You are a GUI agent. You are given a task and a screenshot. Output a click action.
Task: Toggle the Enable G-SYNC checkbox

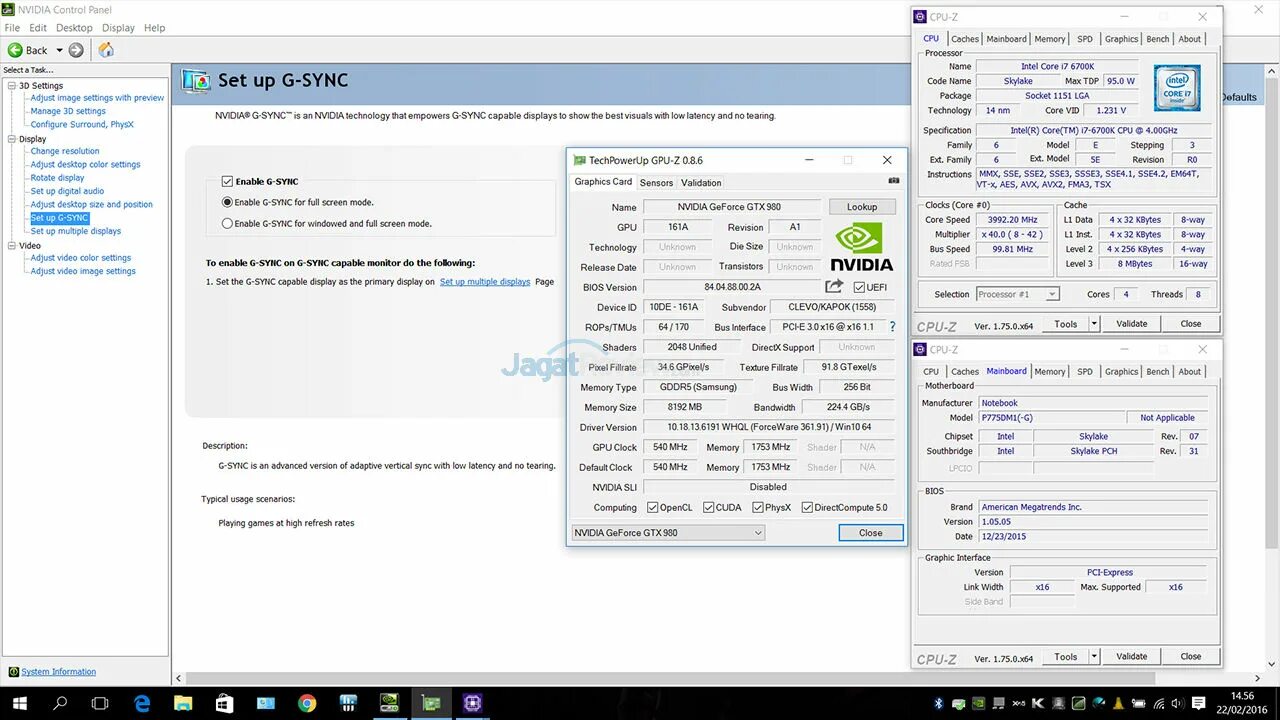[227, 182]
